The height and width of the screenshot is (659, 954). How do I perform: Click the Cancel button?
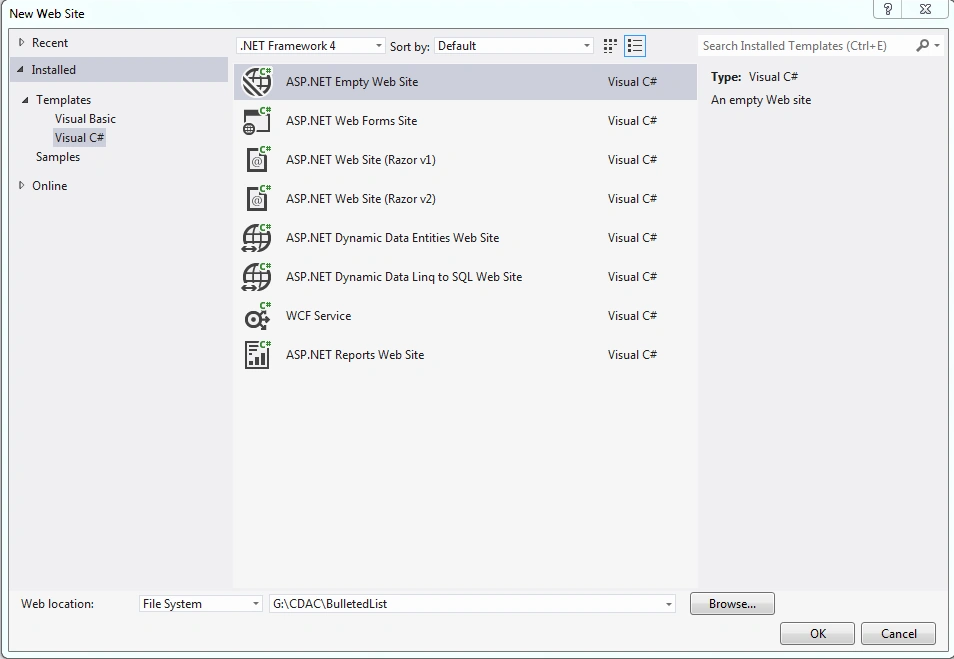[x=899, y=633]
